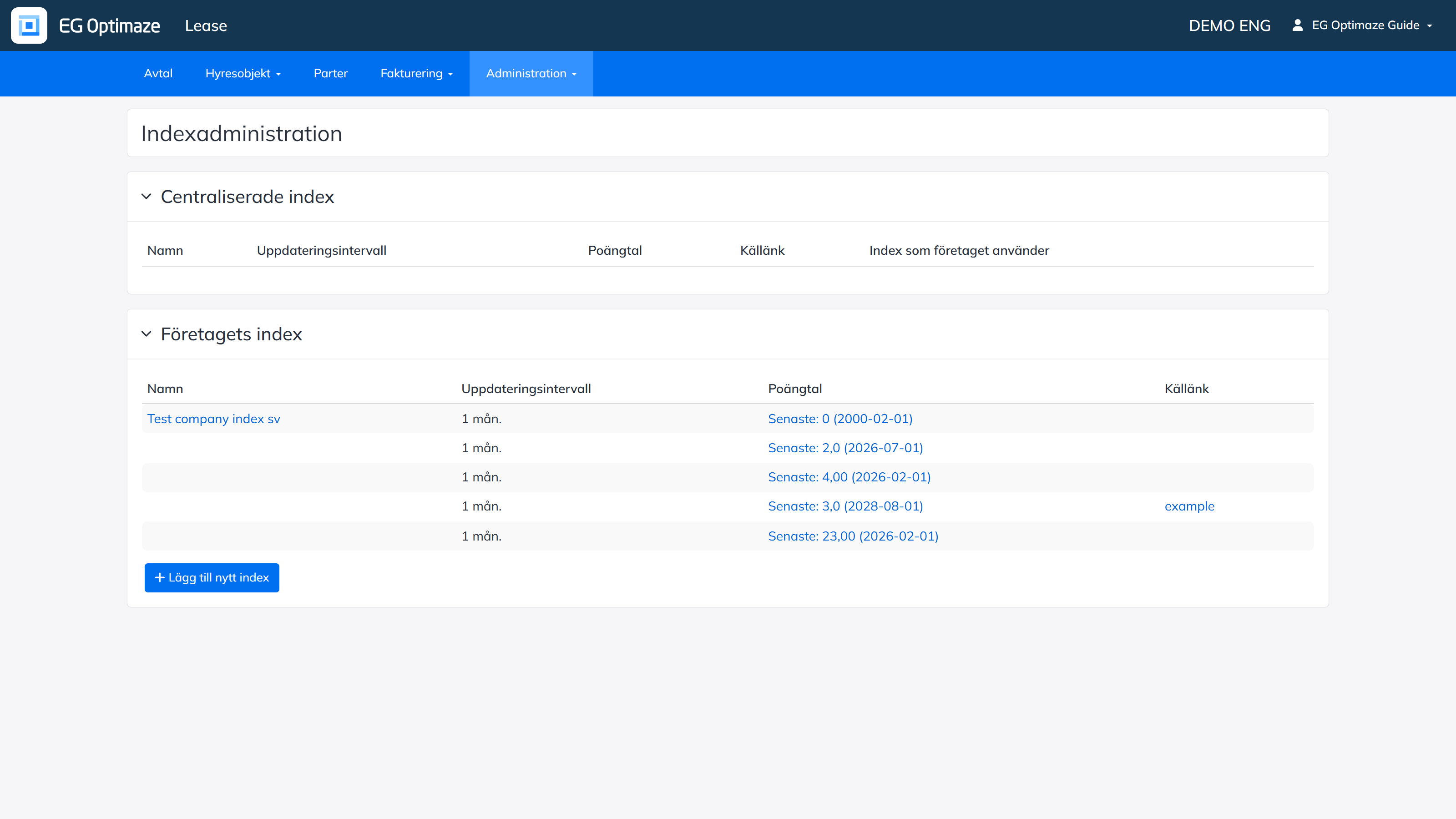Open Senaste: 23,00 (2026-02-01) score link

[x=854, y=536]
